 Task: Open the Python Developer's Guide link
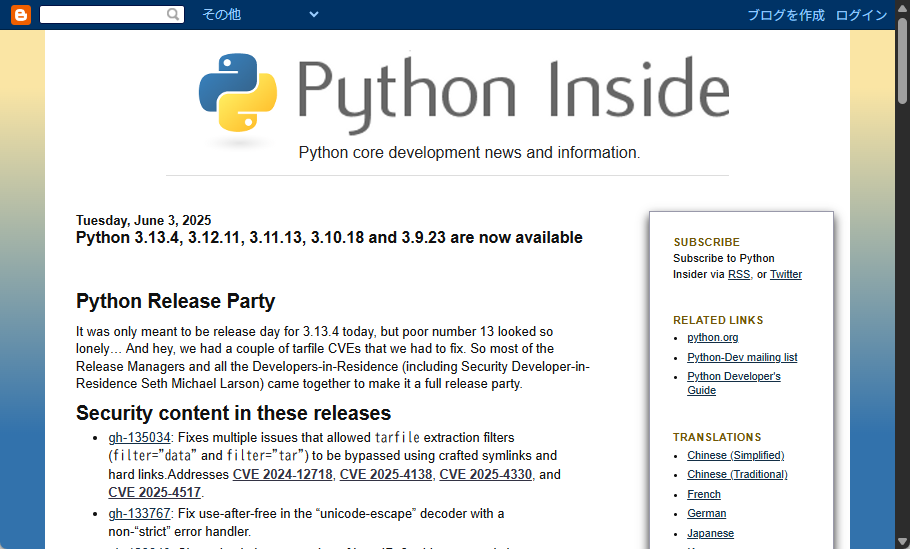click(734, 383)
